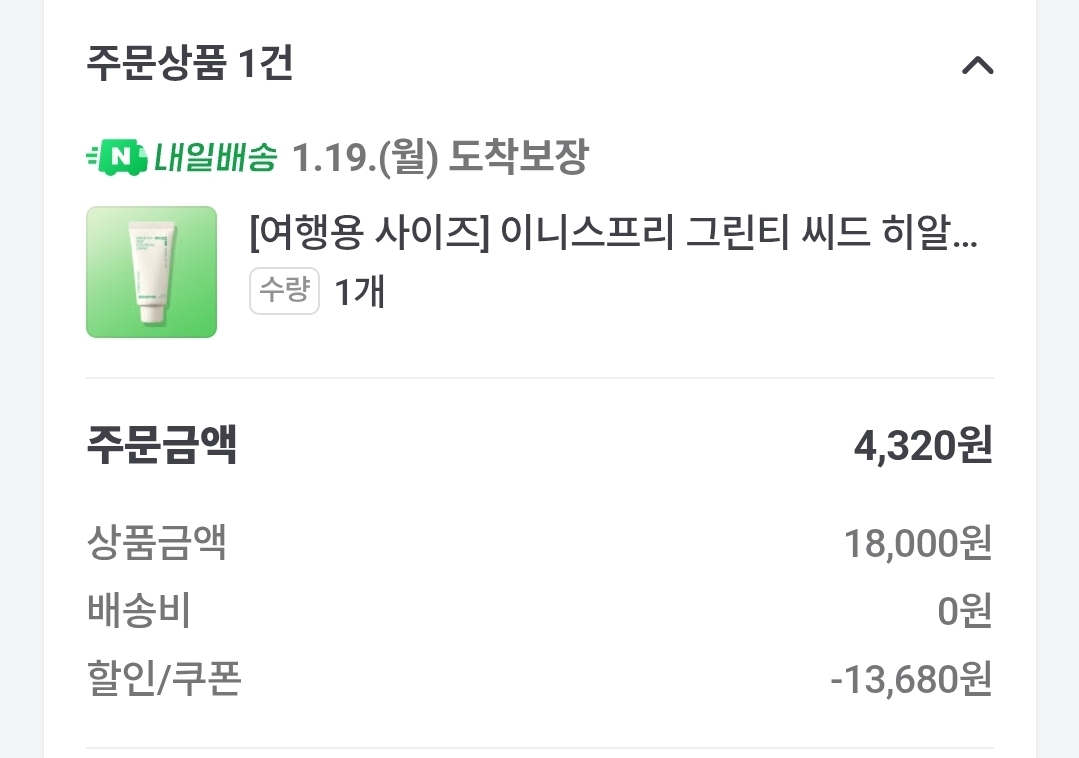This screenshot has width=1079, height=758.
Task: Click the 0원 shipping fee value
Action: [964, 611]
